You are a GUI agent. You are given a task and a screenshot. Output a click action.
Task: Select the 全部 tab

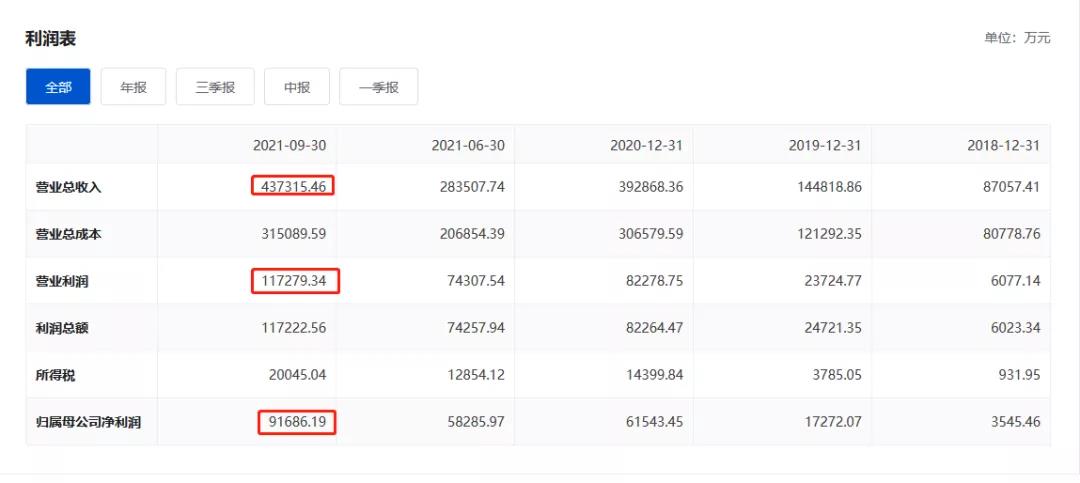click(x=58, y=87)
